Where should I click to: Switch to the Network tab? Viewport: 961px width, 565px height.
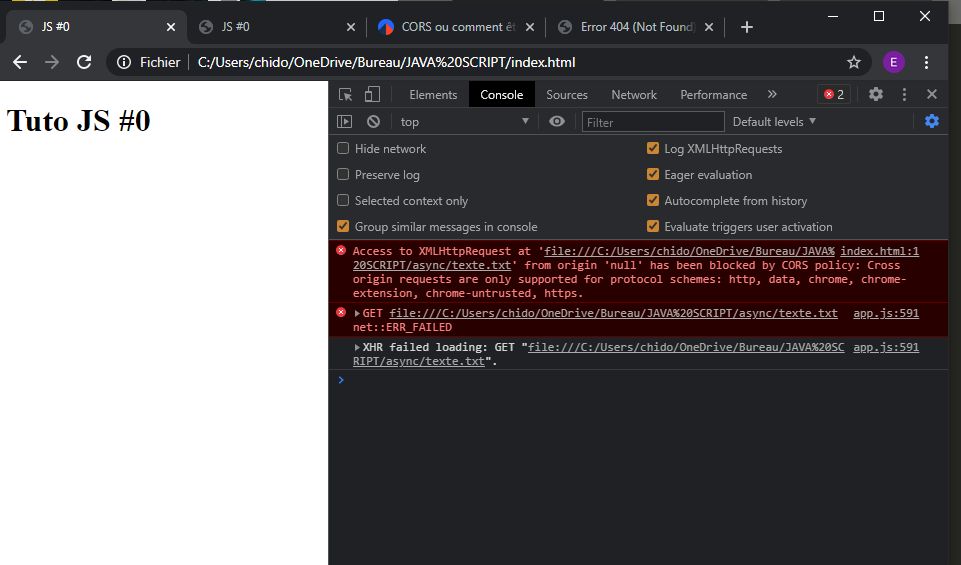pyautogui.click(x=634, y=94)
